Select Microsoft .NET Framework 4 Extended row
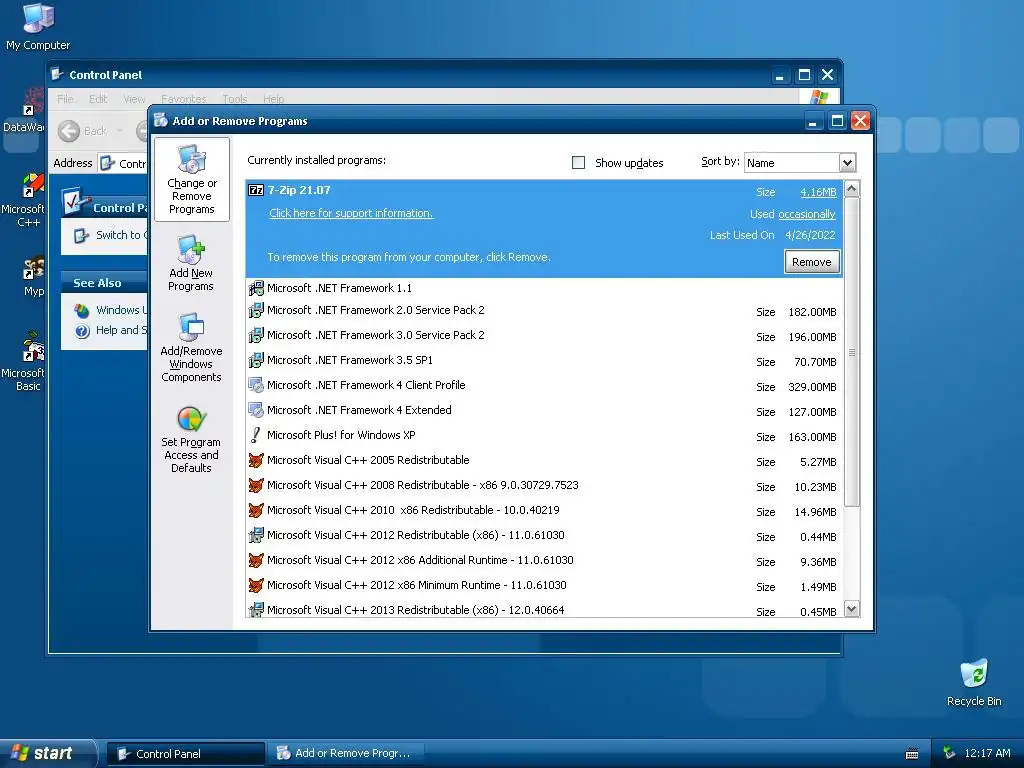Screen dimensions: 1024x768 point(544,411)
